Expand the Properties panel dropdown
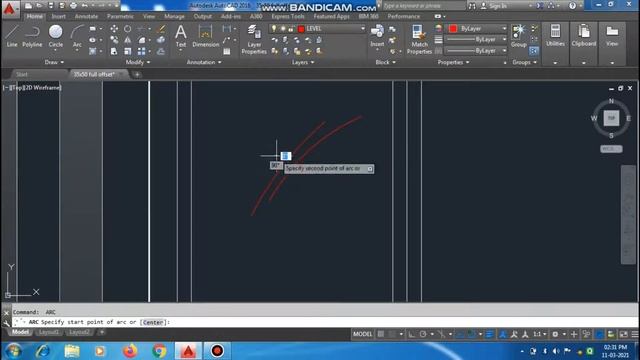Viewport: 640px width, 360px height. click(x=453, y=62)
